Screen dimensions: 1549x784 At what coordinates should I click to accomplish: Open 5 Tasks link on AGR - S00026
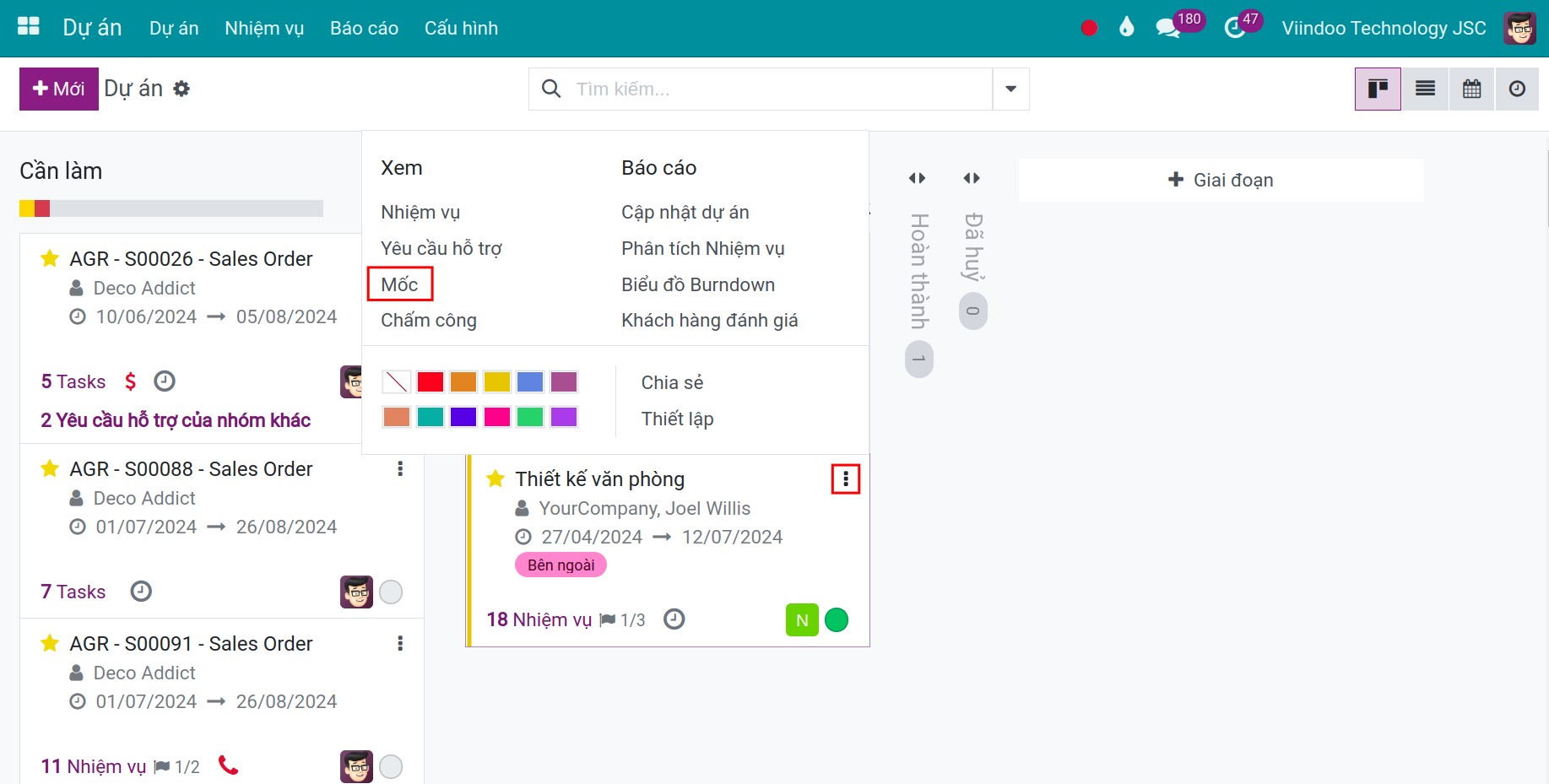click(x=73, y=381)
